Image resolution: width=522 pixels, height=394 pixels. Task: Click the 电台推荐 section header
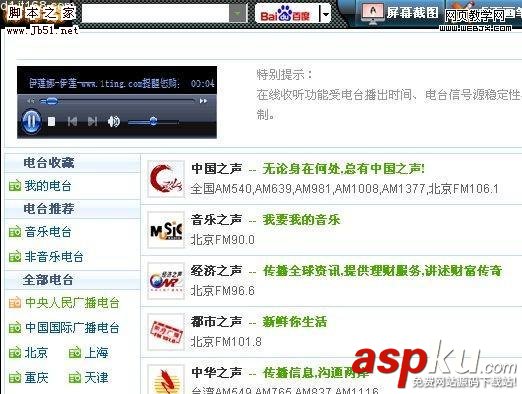49,209
